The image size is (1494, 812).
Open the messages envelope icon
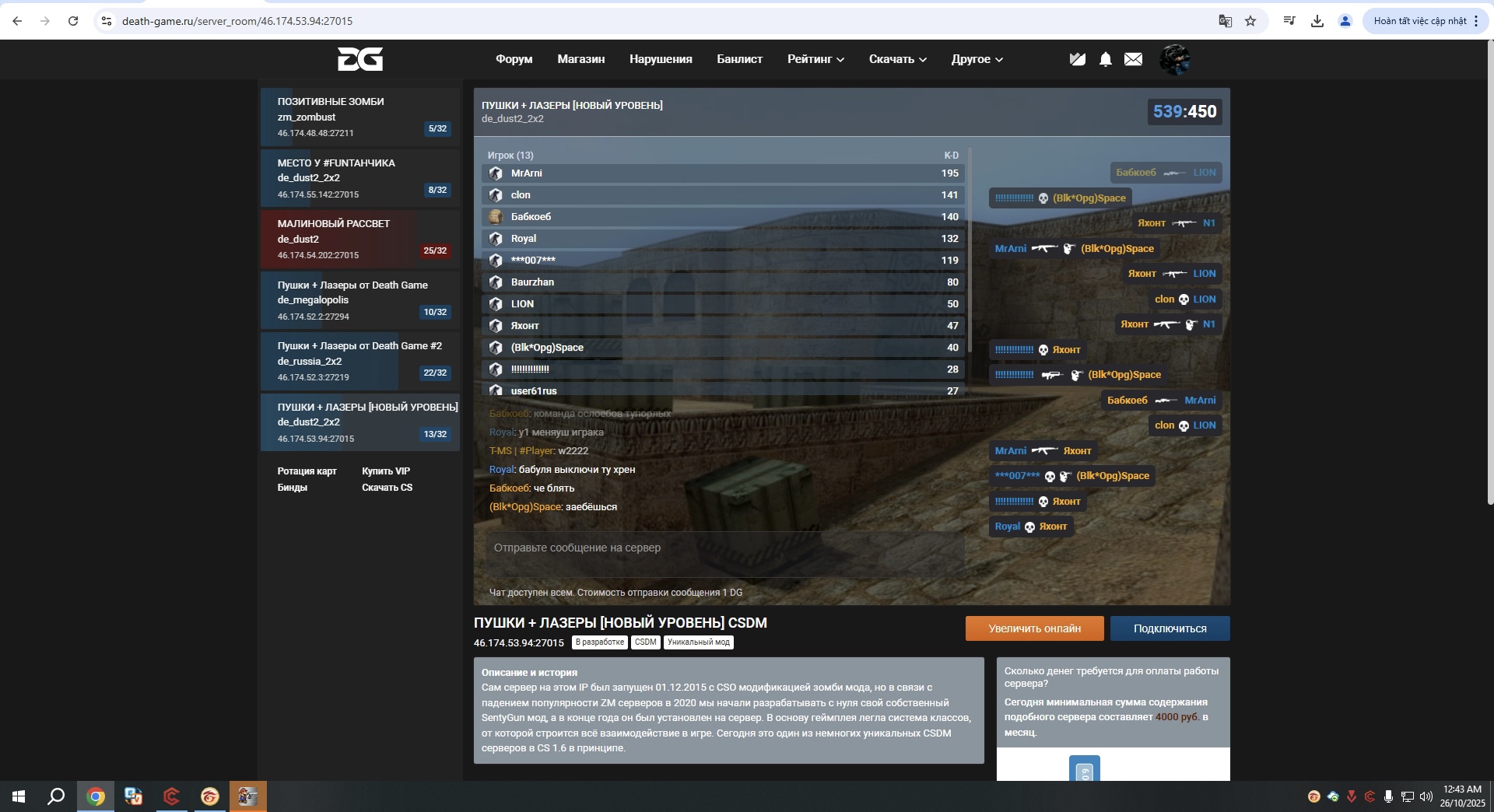(1133, 59)
